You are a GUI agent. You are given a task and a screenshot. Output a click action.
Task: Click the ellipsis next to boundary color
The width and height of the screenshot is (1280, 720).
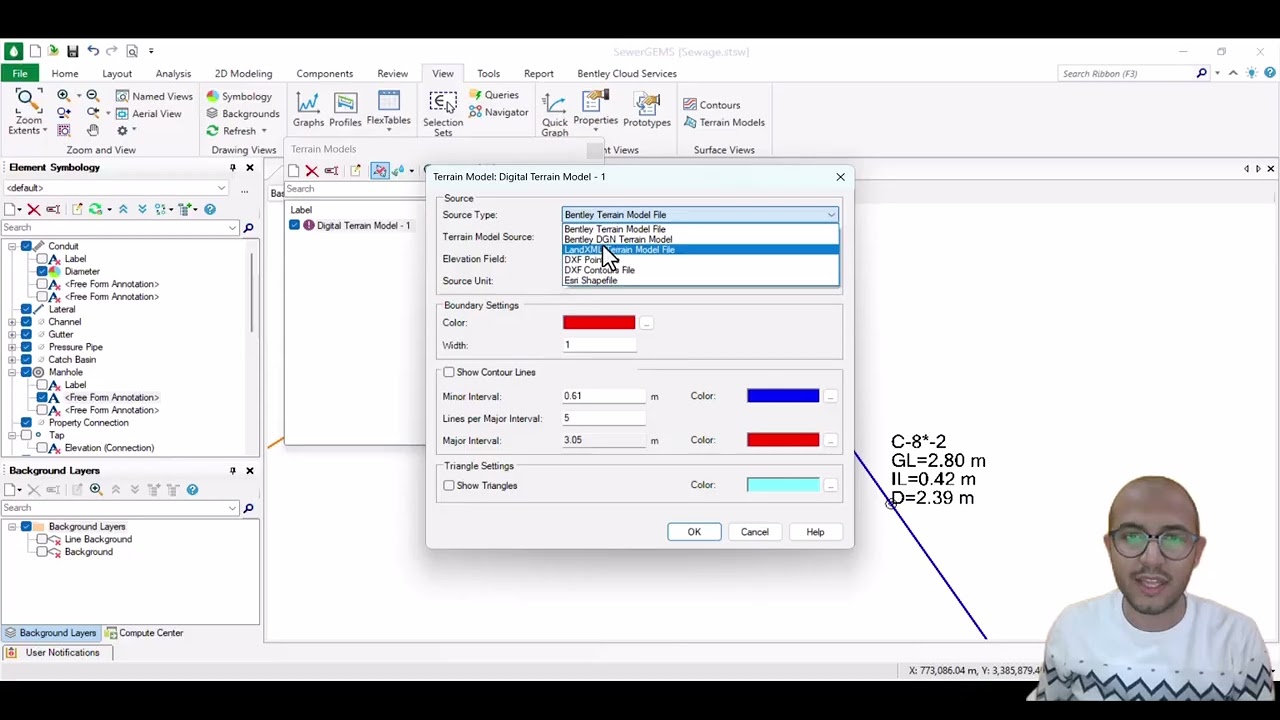[646, 323]
